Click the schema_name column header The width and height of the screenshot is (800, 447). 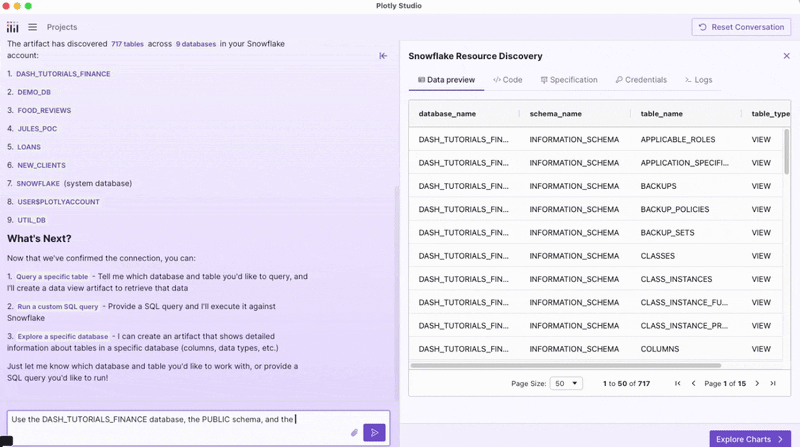(x=556, y=114)
